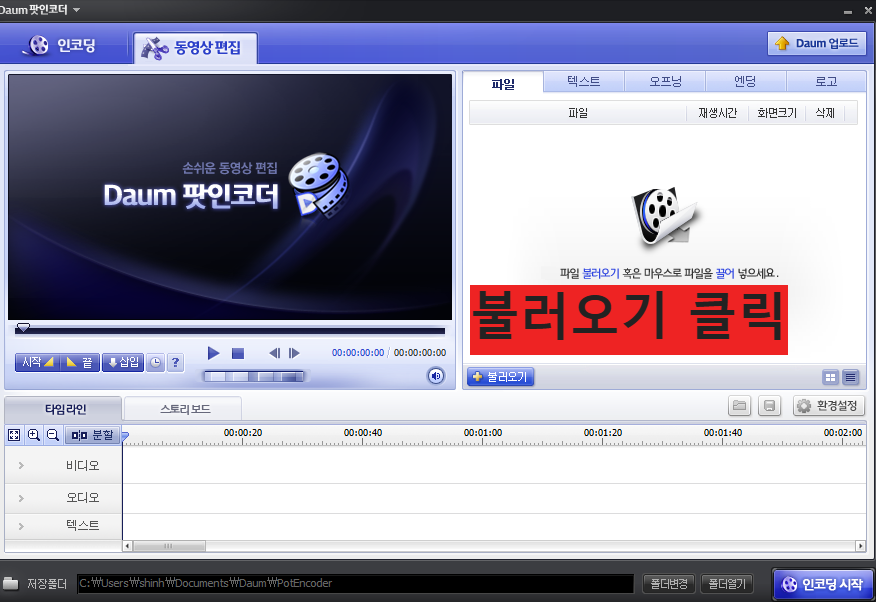Open the 파일 tab

(x=503, y=84)
